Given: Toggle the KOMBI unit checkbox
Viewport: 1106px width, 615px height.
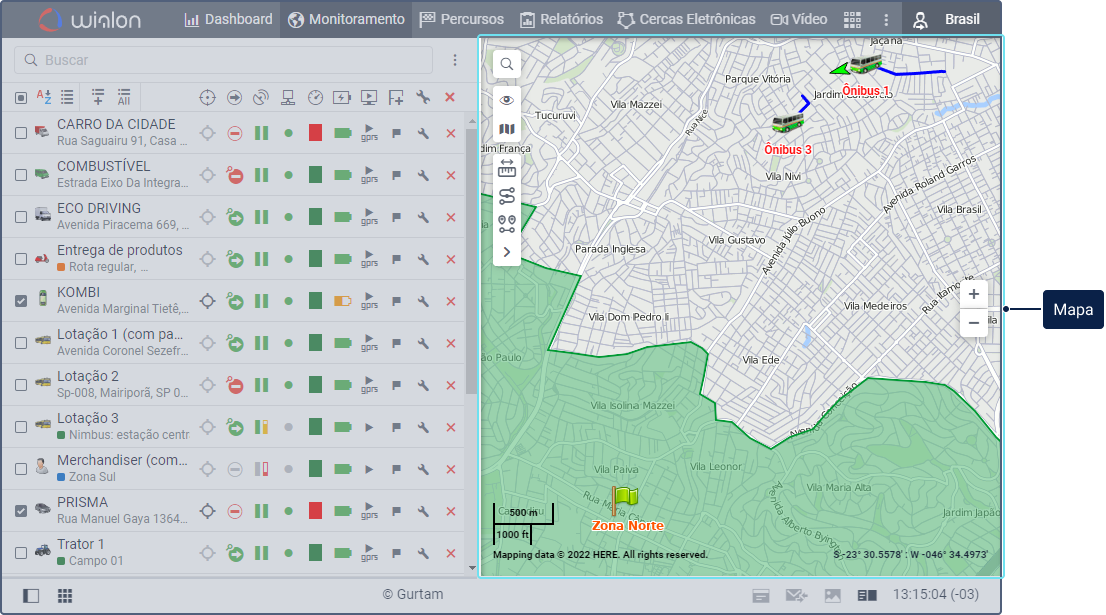Looking at the screenshot, I should [x=21, y=301].
